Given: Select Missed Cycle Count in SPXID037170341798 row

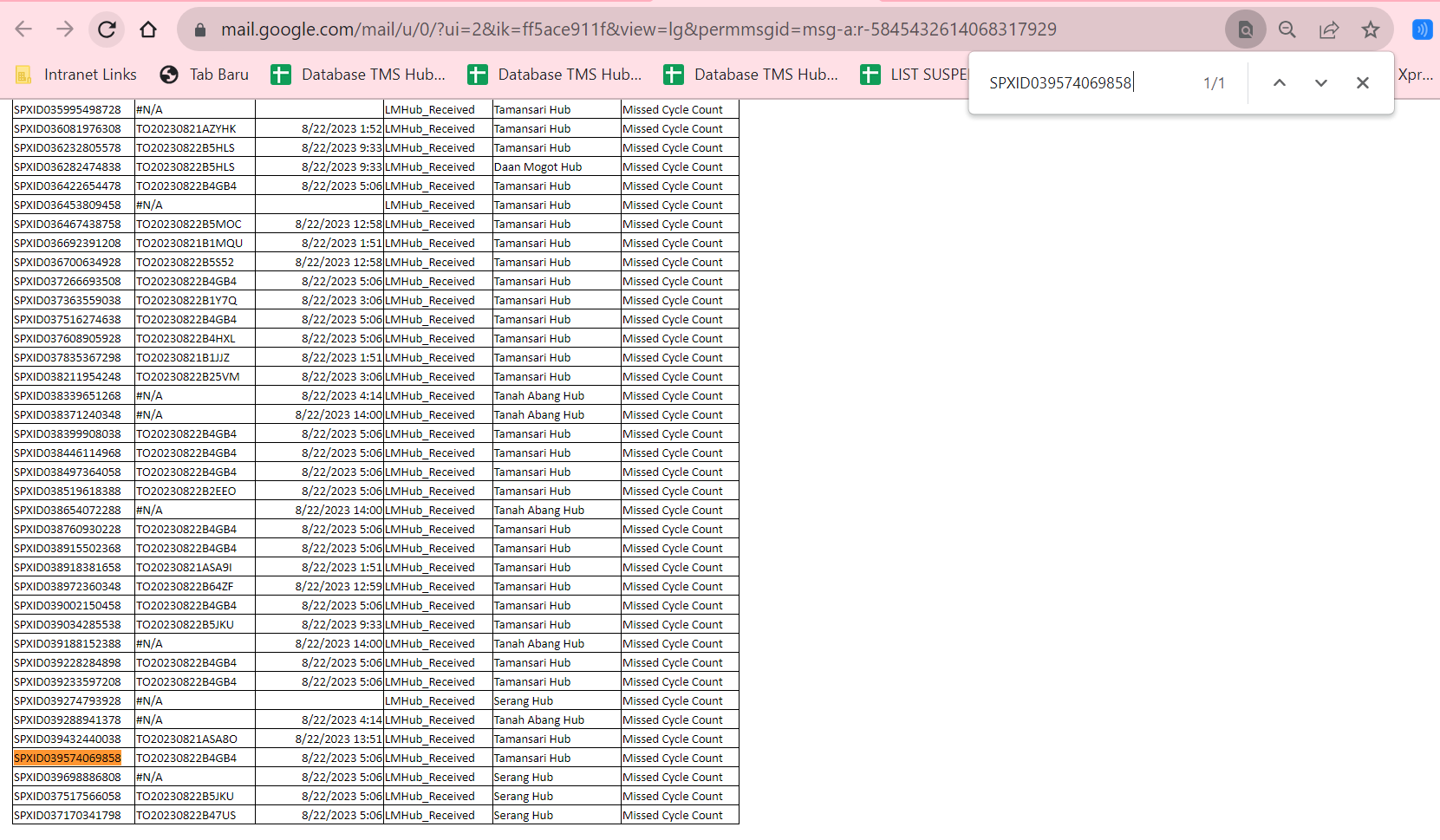Looking at the screenshot, I should tap(680, 815).
